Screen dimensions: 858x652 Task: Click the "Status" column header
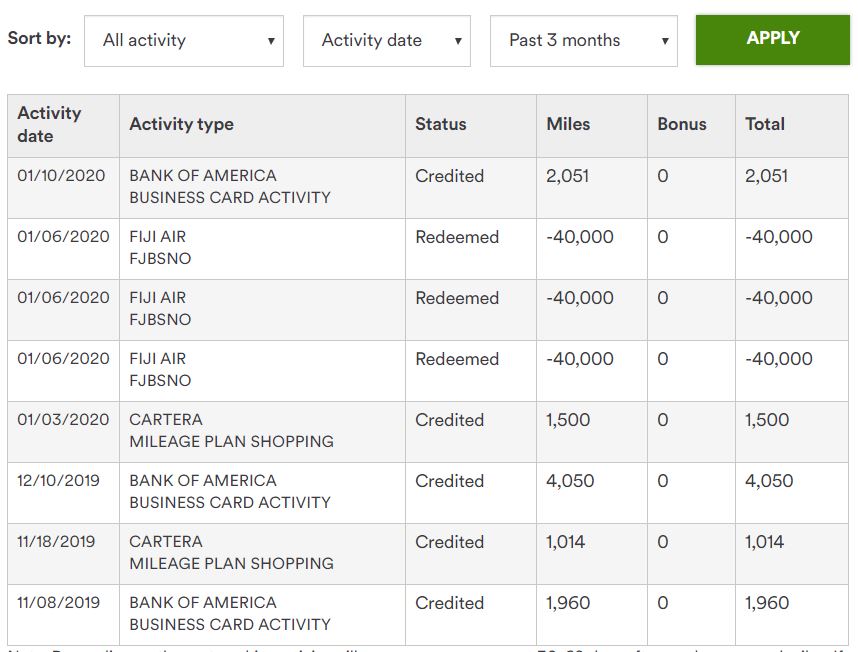coord(441,125)
